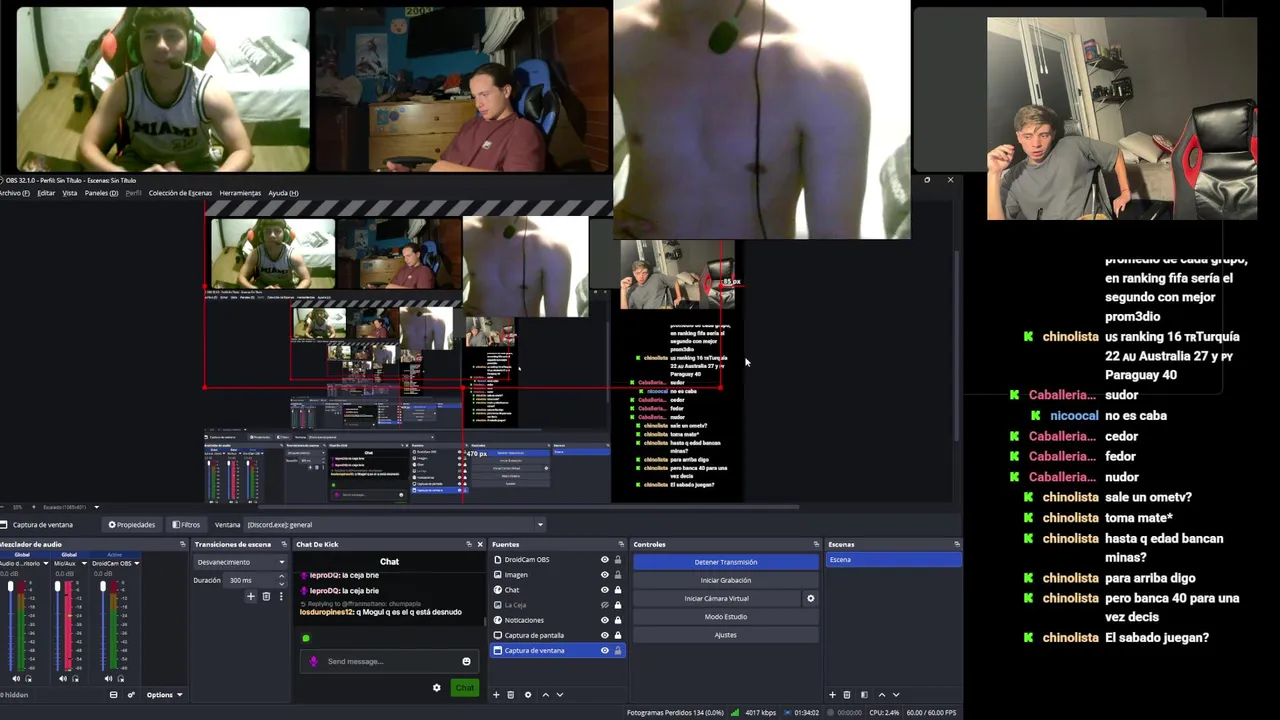The width and height of the screenshot is (1280, 720).
Task: Open the Vista menu
Action: [70, 193]
